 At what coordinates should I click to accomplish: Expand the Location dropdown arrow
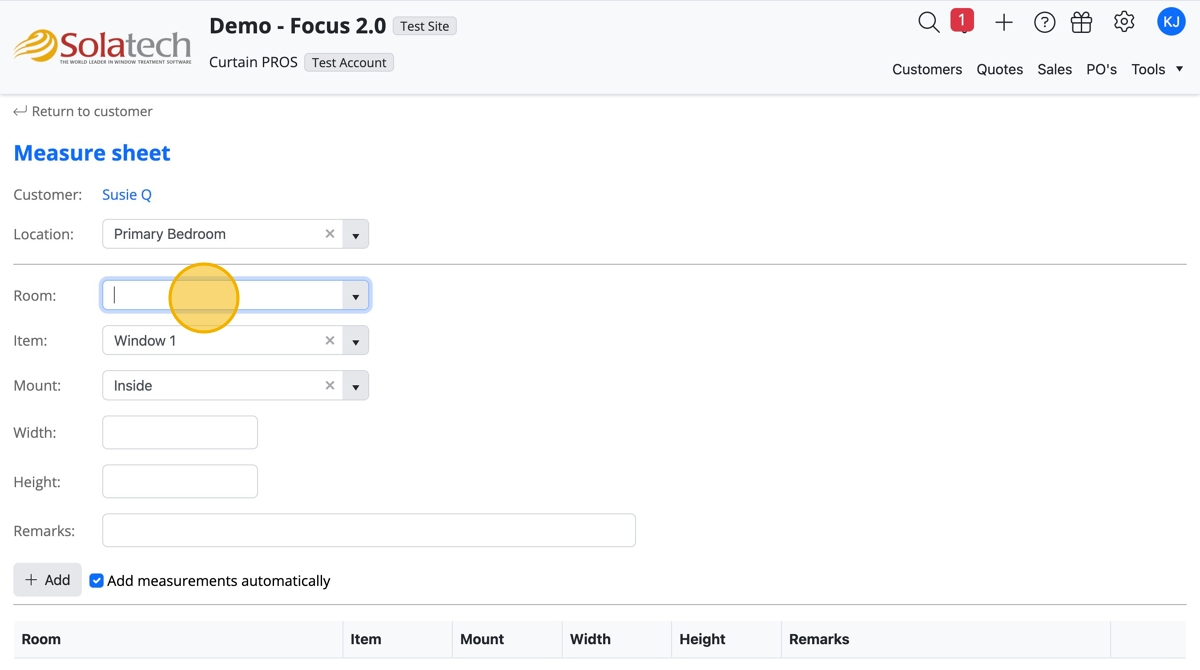point(356,235)
